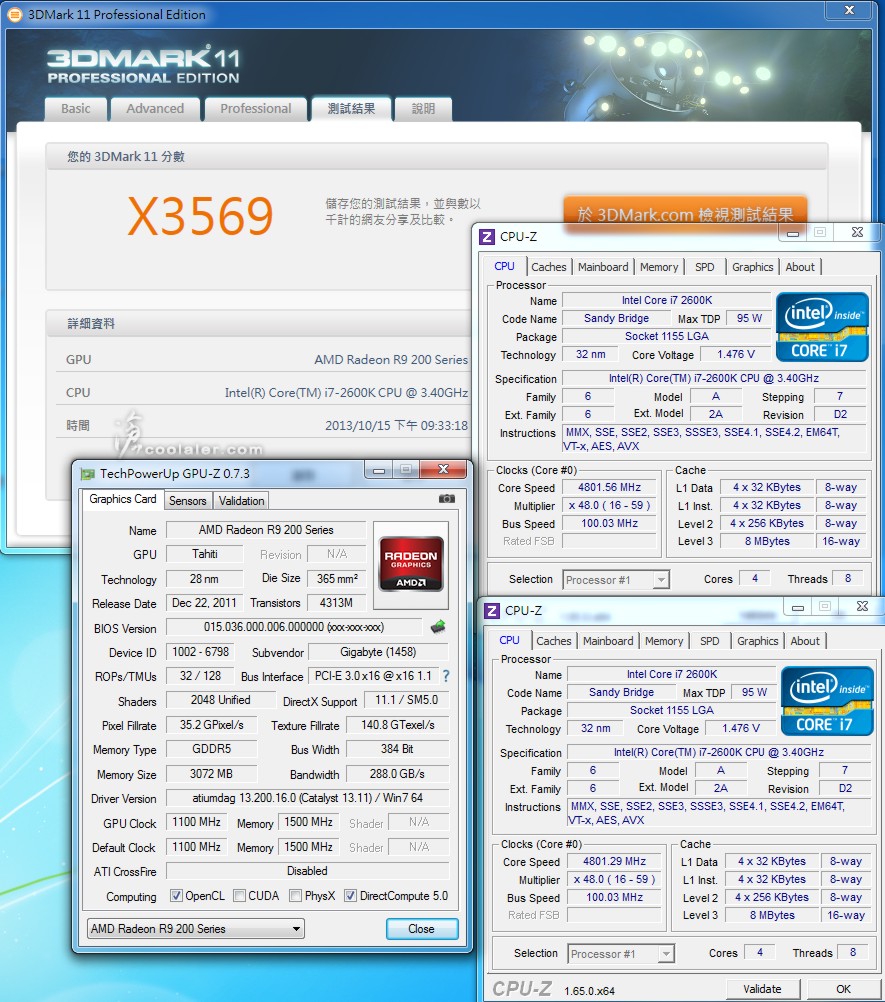The width and height of the screenshot is (885, 1002).
Task: Click the Intel Core i7 logo in upper CPU-Z
Action: (x=822, y=327)
